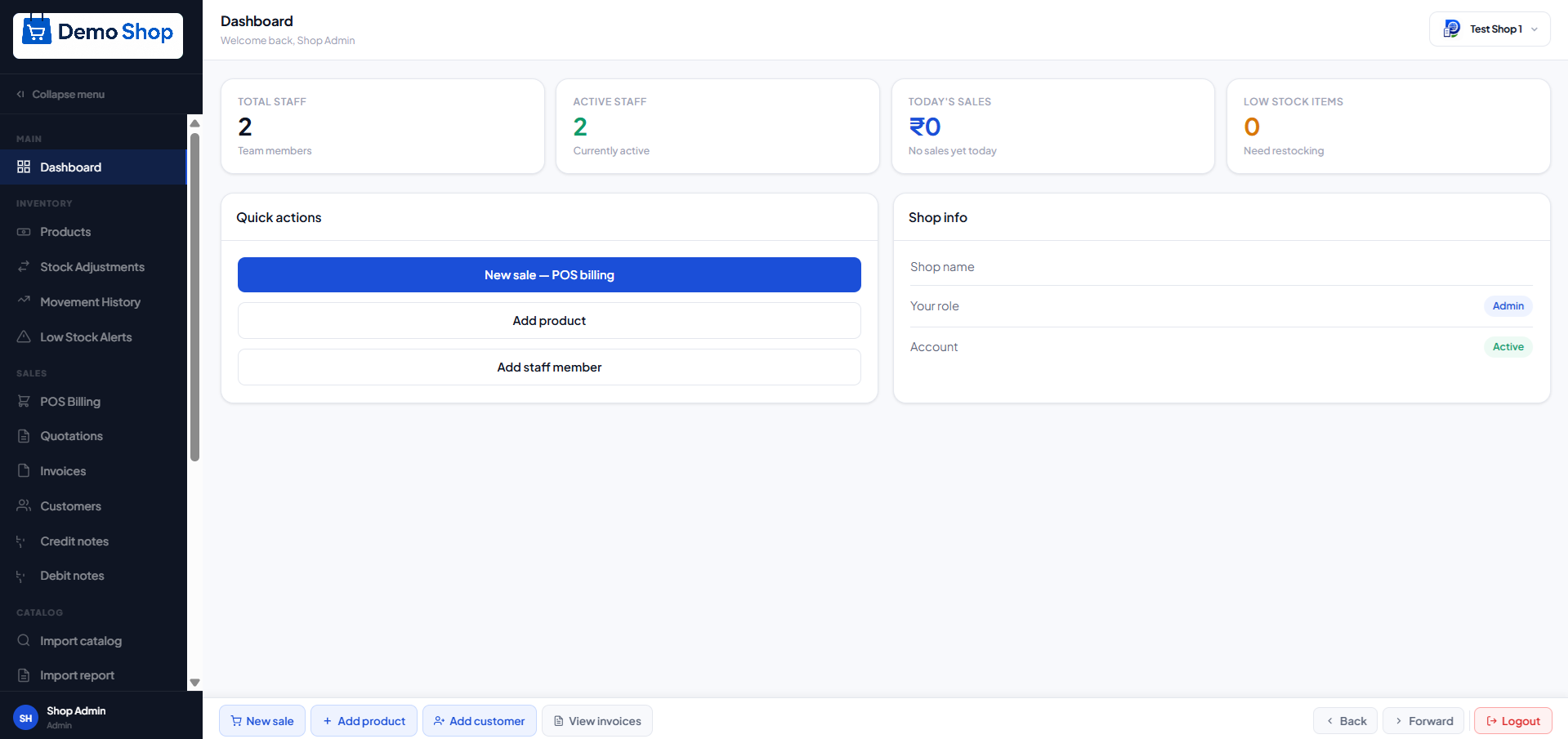
Task: Click the Dashboard grid icon in sidebar
Action: (x=24, y=167)
